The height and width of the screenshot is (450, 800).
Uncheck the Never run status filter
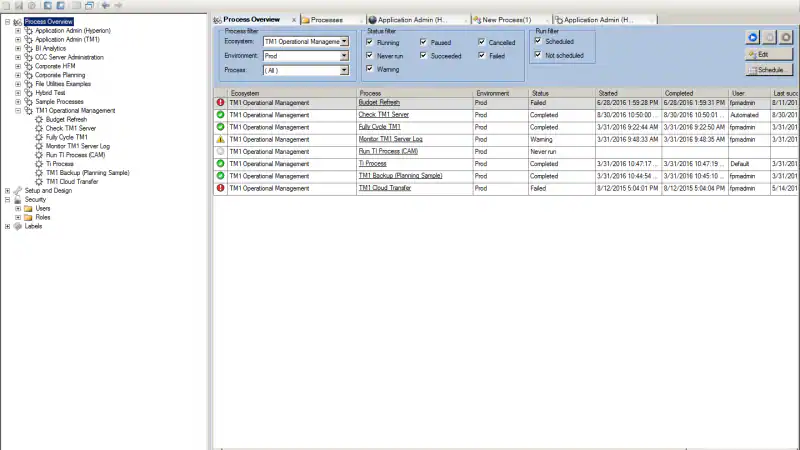coord(369,55)
